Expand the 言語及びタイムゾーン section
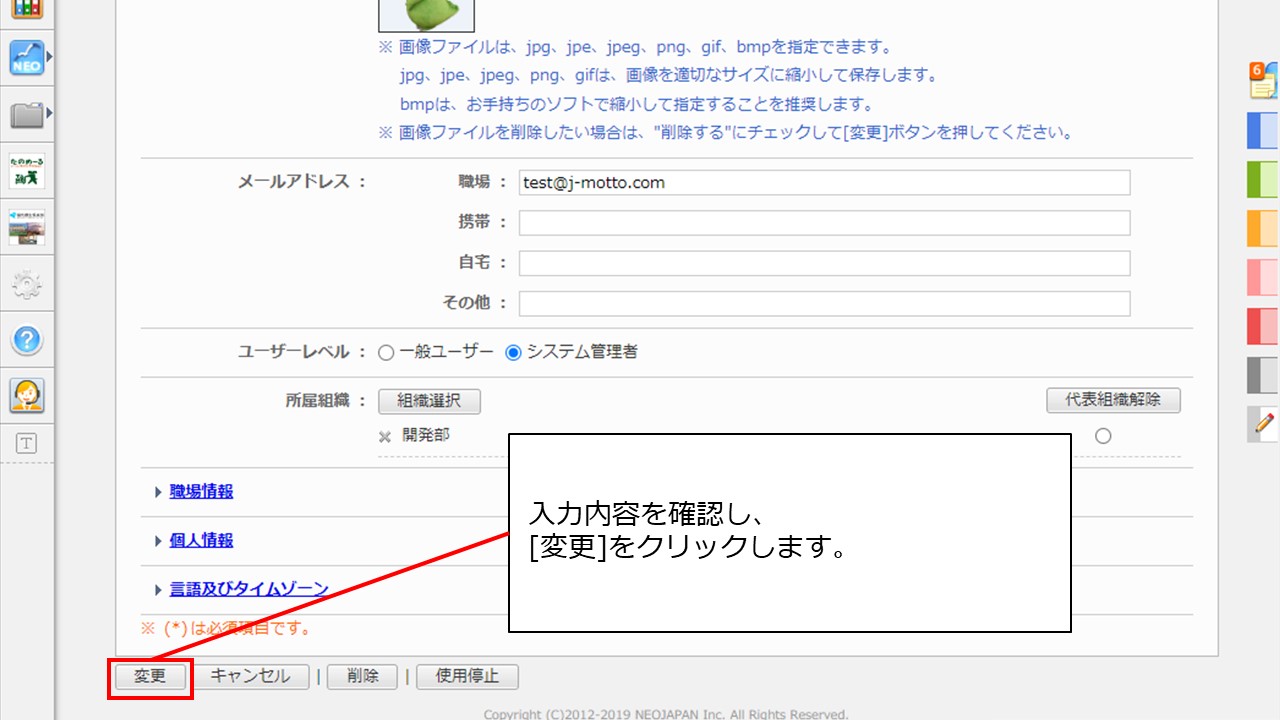The image size is (1280, 720). 248,589
